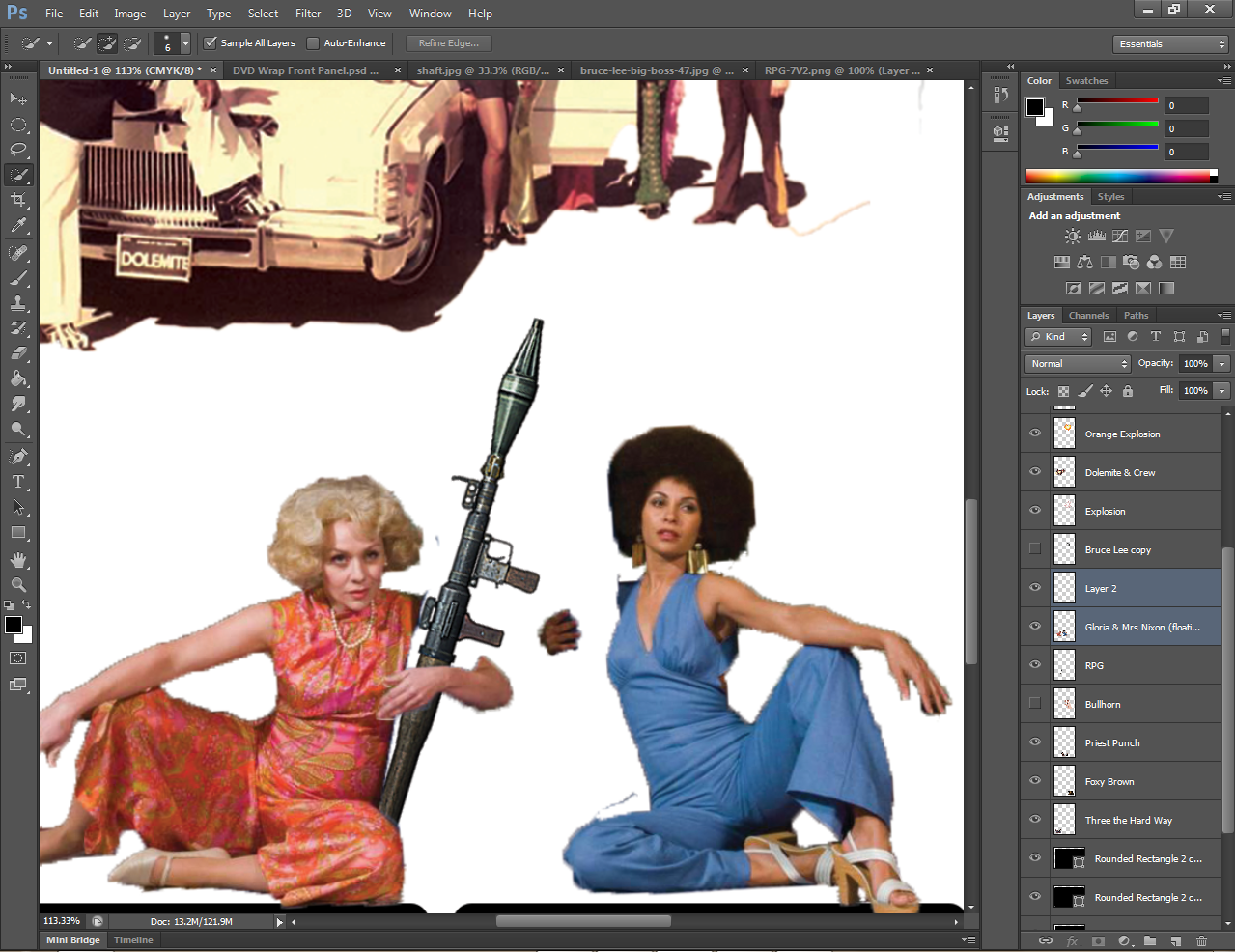This screenshot has width=1235, height=952.
Task: Open the tool preset picker arrow
Action: 49,43
